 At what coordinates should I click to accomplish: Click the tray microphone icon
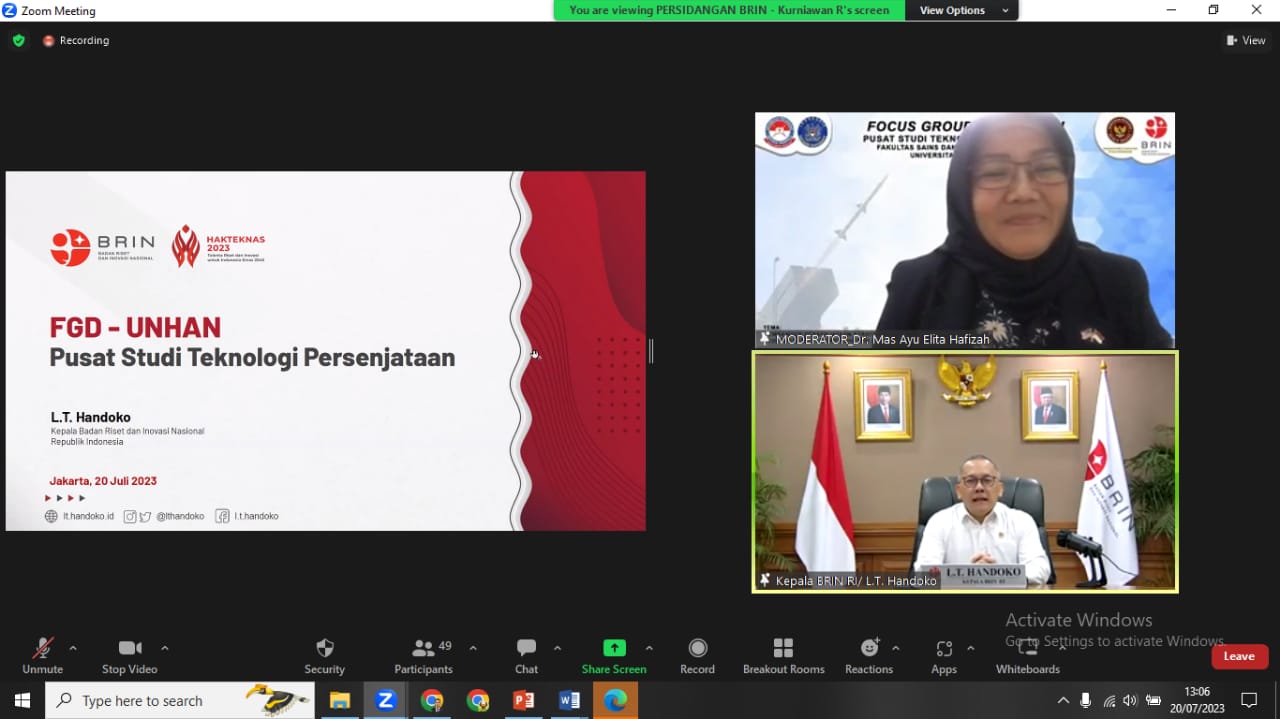[x=1086, y=700]
